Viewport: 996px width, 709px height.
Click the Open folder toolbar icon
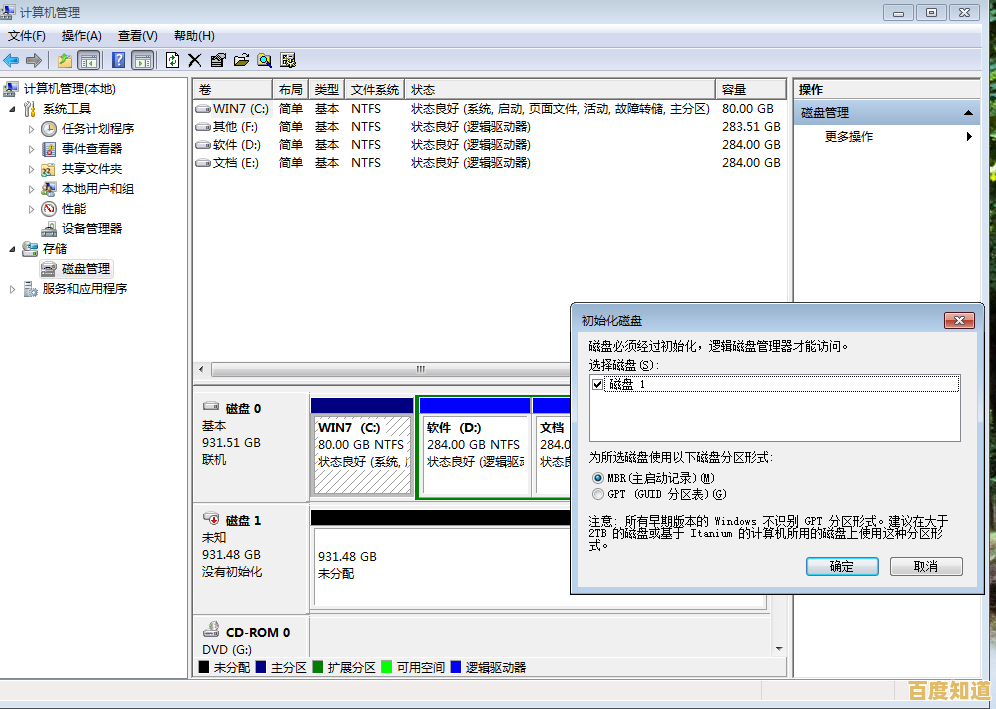[241, 60]
